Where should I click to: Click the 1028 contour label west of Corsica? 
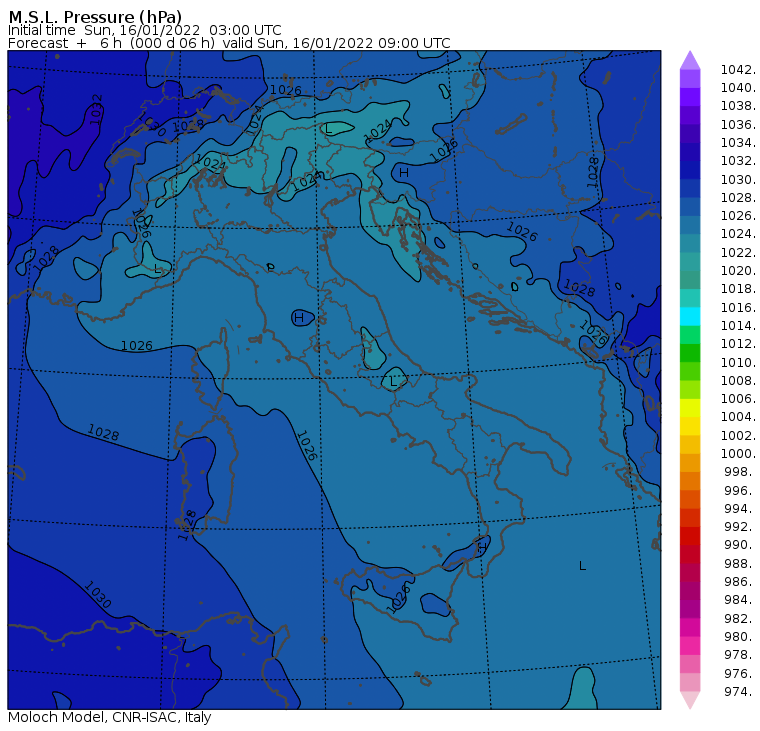tap(103, 432)
